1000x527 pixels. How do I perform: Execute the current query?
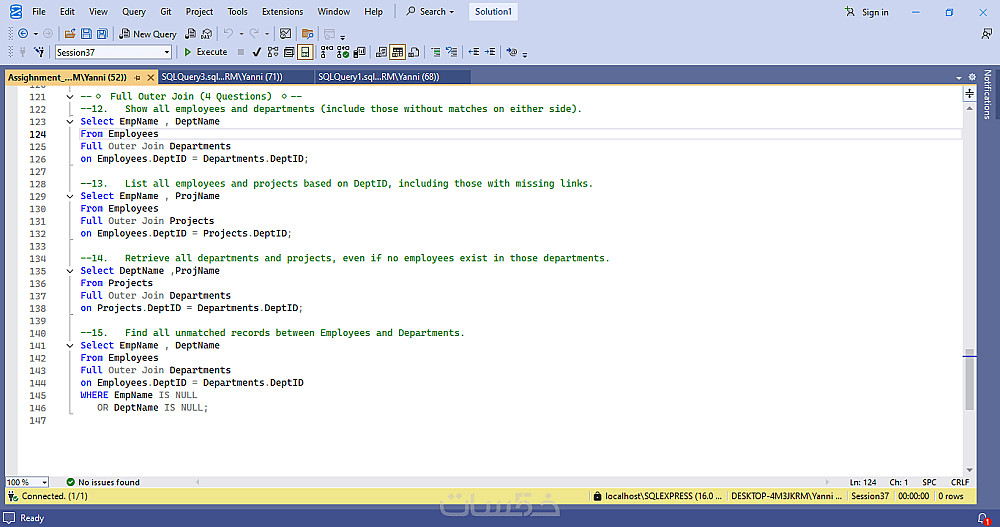coord(205,52)
